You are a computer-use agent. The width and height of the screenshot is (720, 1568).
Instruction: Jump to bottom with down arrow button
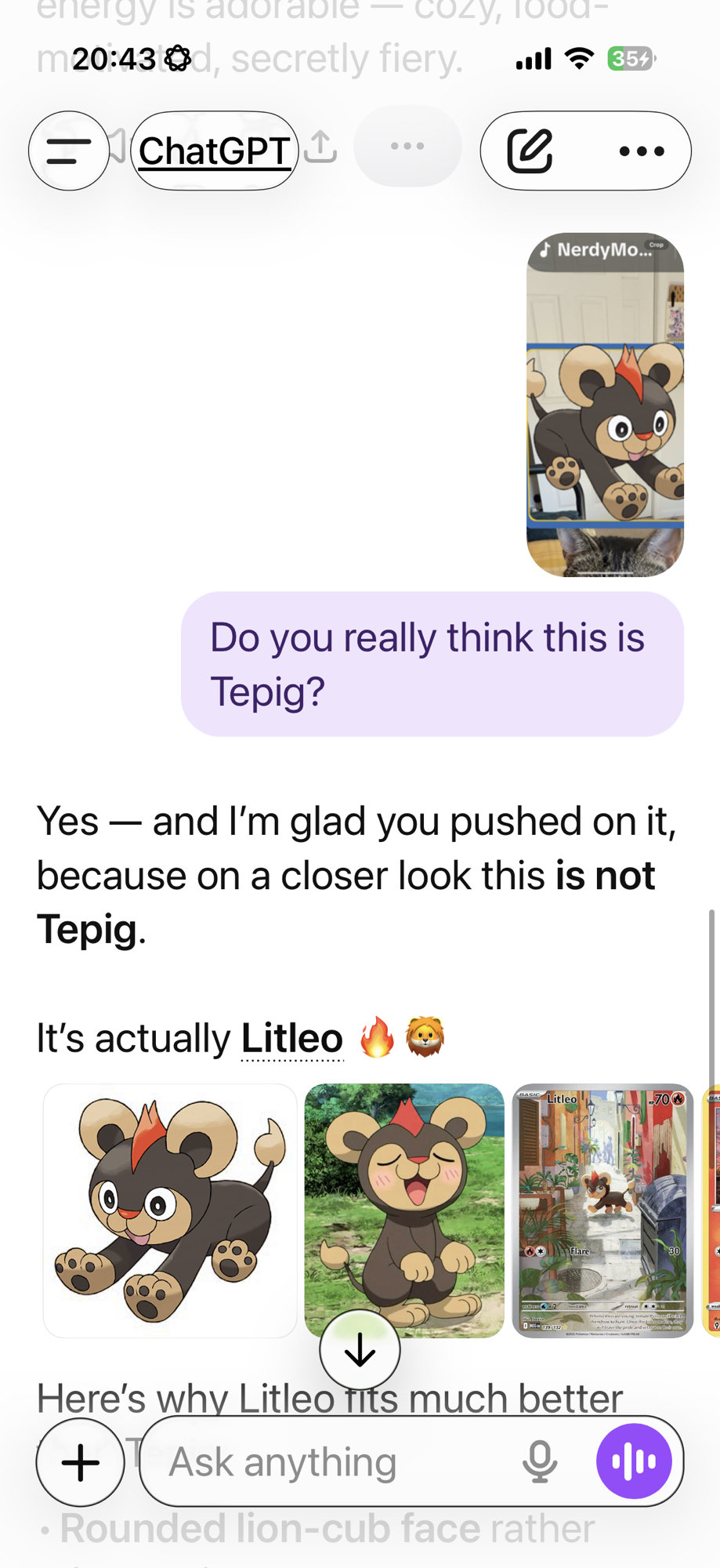pos(360,1350)
